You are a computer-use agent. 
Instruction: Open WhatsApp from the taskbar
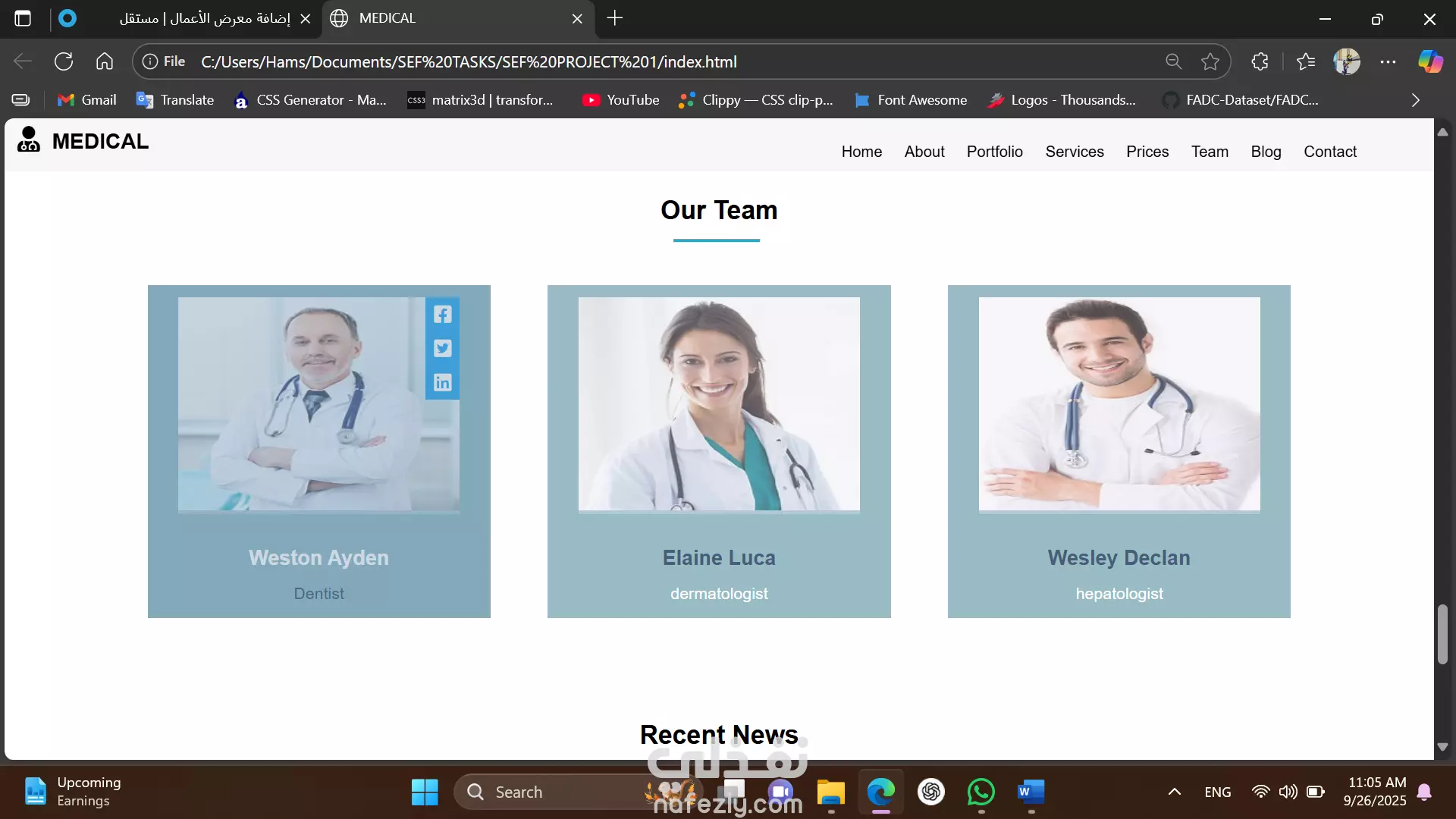(981, 792)
